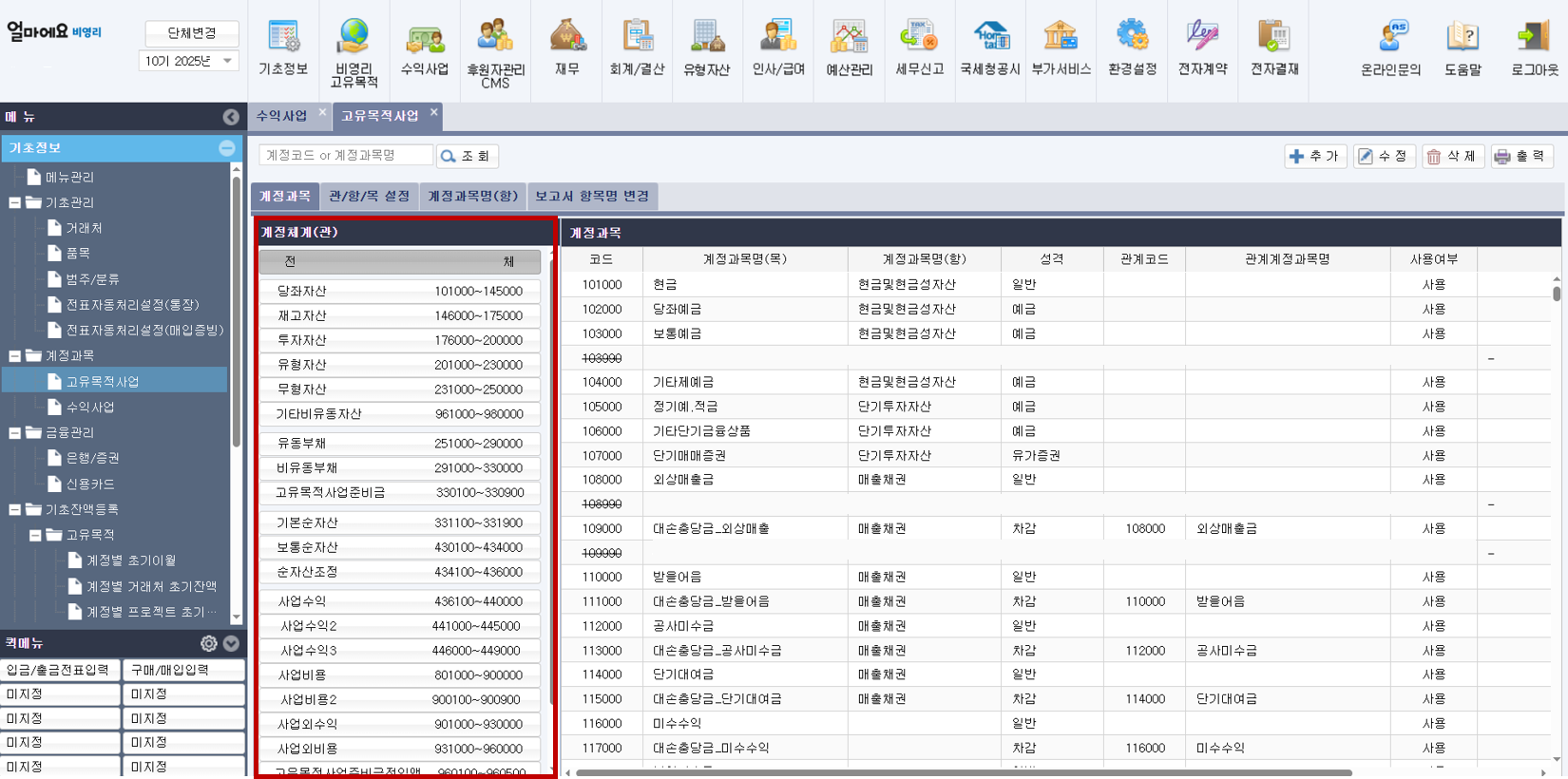Click the 성격 column header

1051,259
